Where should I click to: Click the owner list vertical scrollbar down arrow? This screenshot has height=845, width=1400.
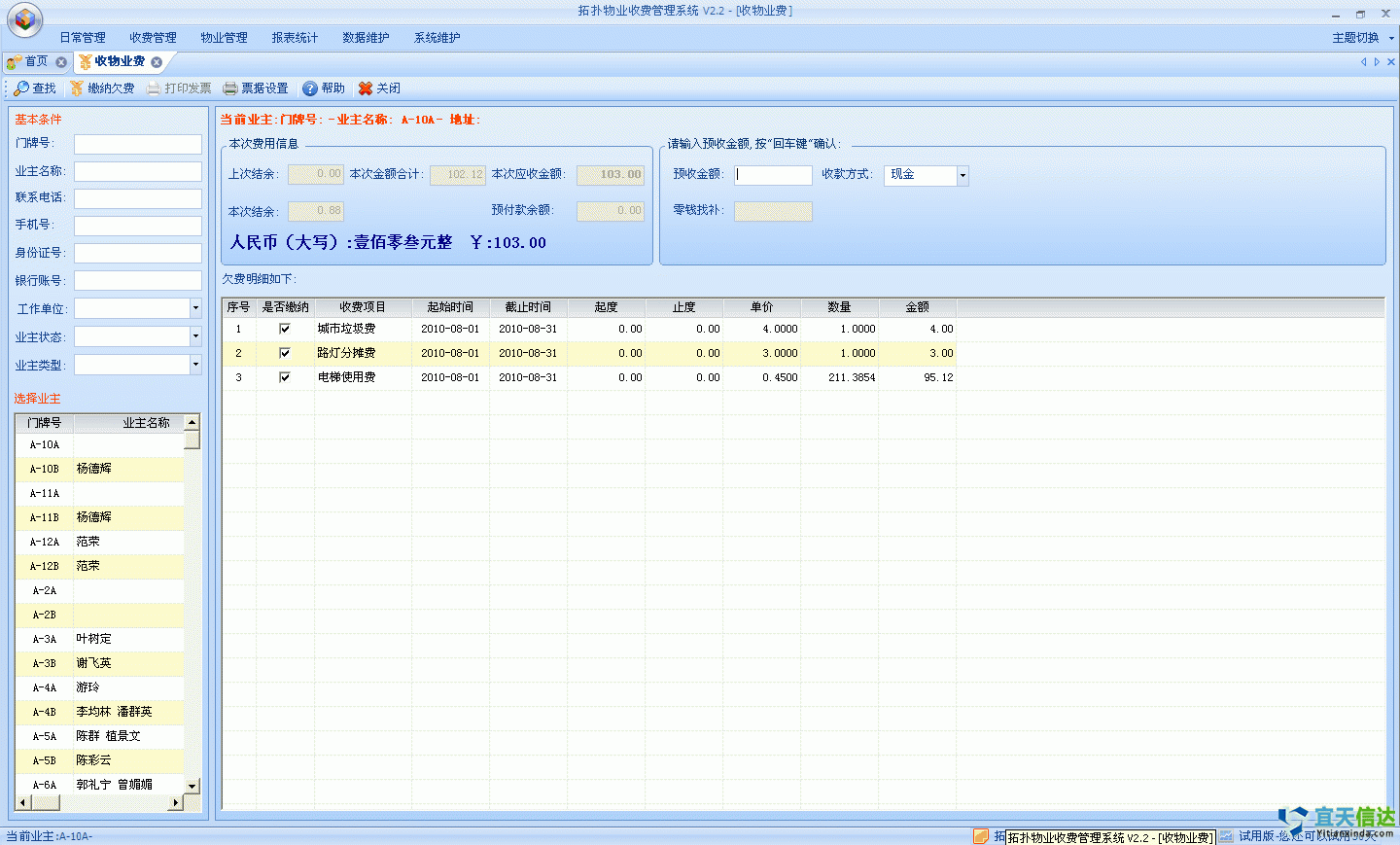pos(192,786)
